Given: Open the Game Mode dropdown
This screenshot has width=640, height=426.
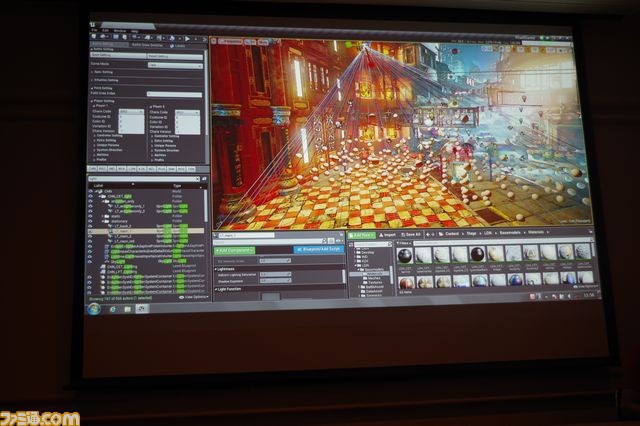Looking at the screenshot, I should (175, 65).
